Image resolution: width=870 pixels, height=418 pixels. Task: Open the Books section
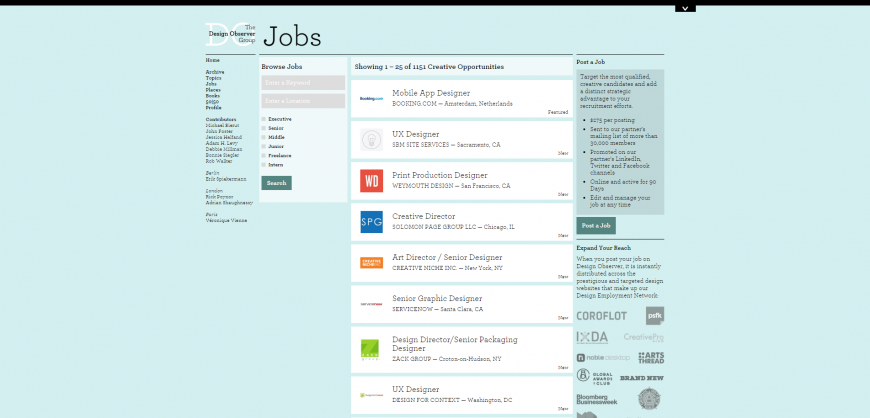coord(213,95)
